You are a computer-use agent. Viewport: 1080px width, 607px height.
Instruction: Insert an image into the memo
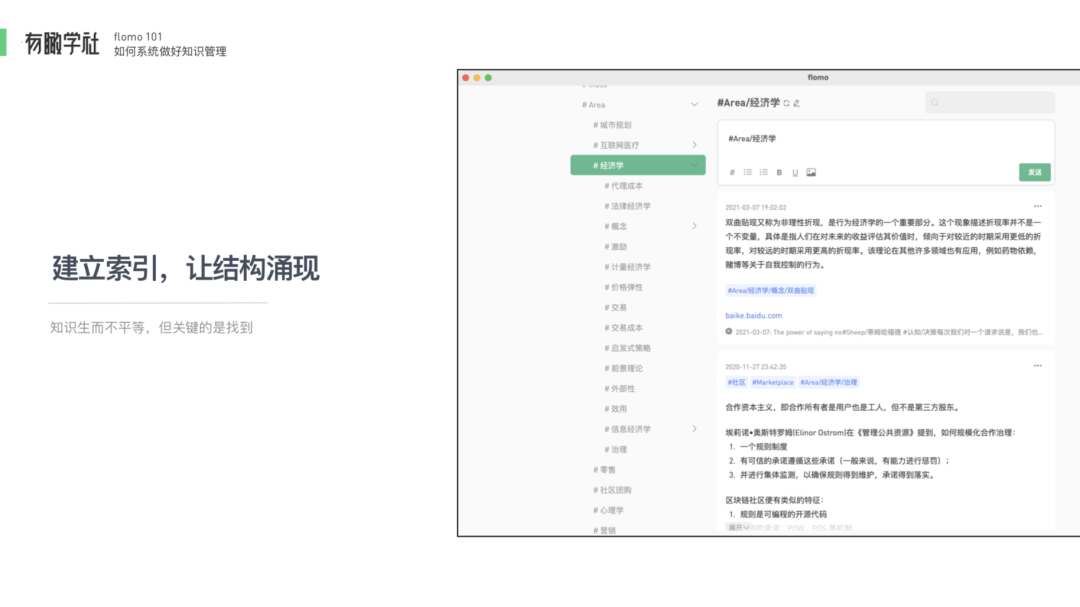811,172
